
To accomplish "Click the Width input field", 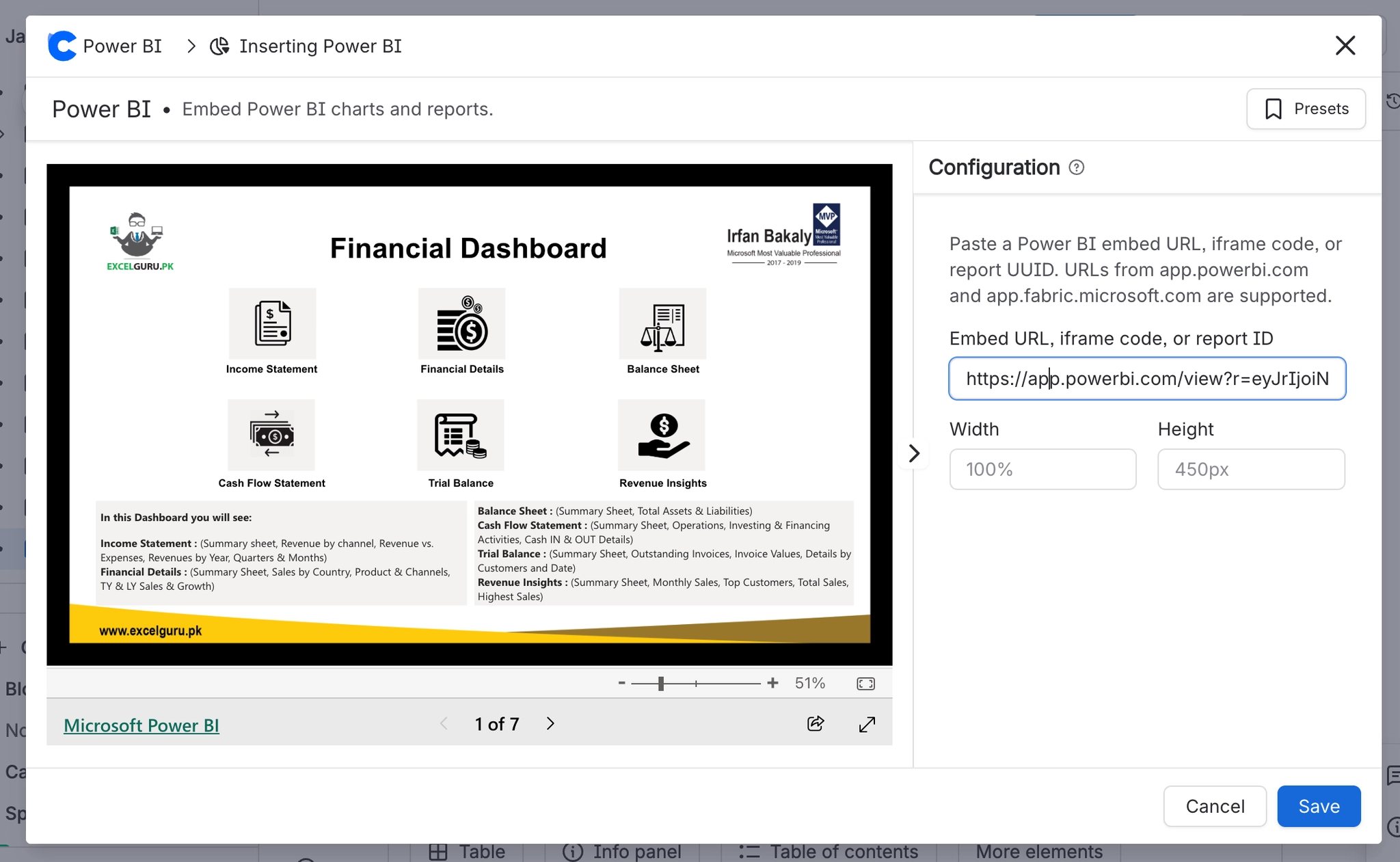I will pyautogui.click(x=1042, y=469).
